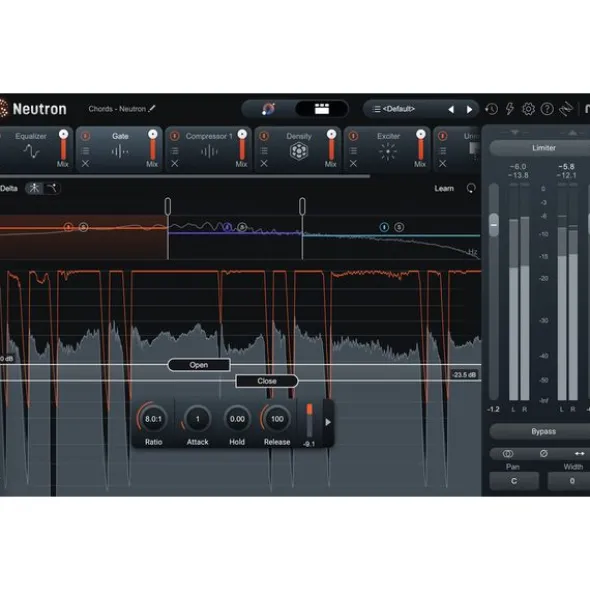Edit the Chords - Neutron name pencil
This screenshot has width=590, height=591.
coord(152,109)
